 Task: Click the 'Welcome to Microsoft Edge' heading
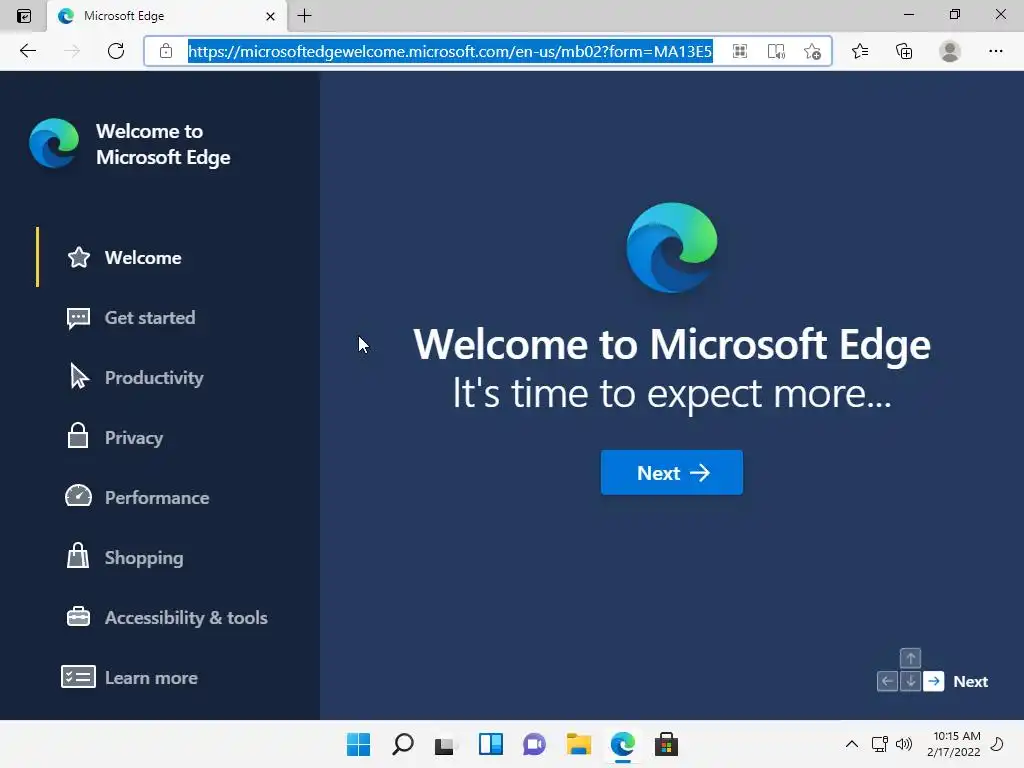point(671,345)
